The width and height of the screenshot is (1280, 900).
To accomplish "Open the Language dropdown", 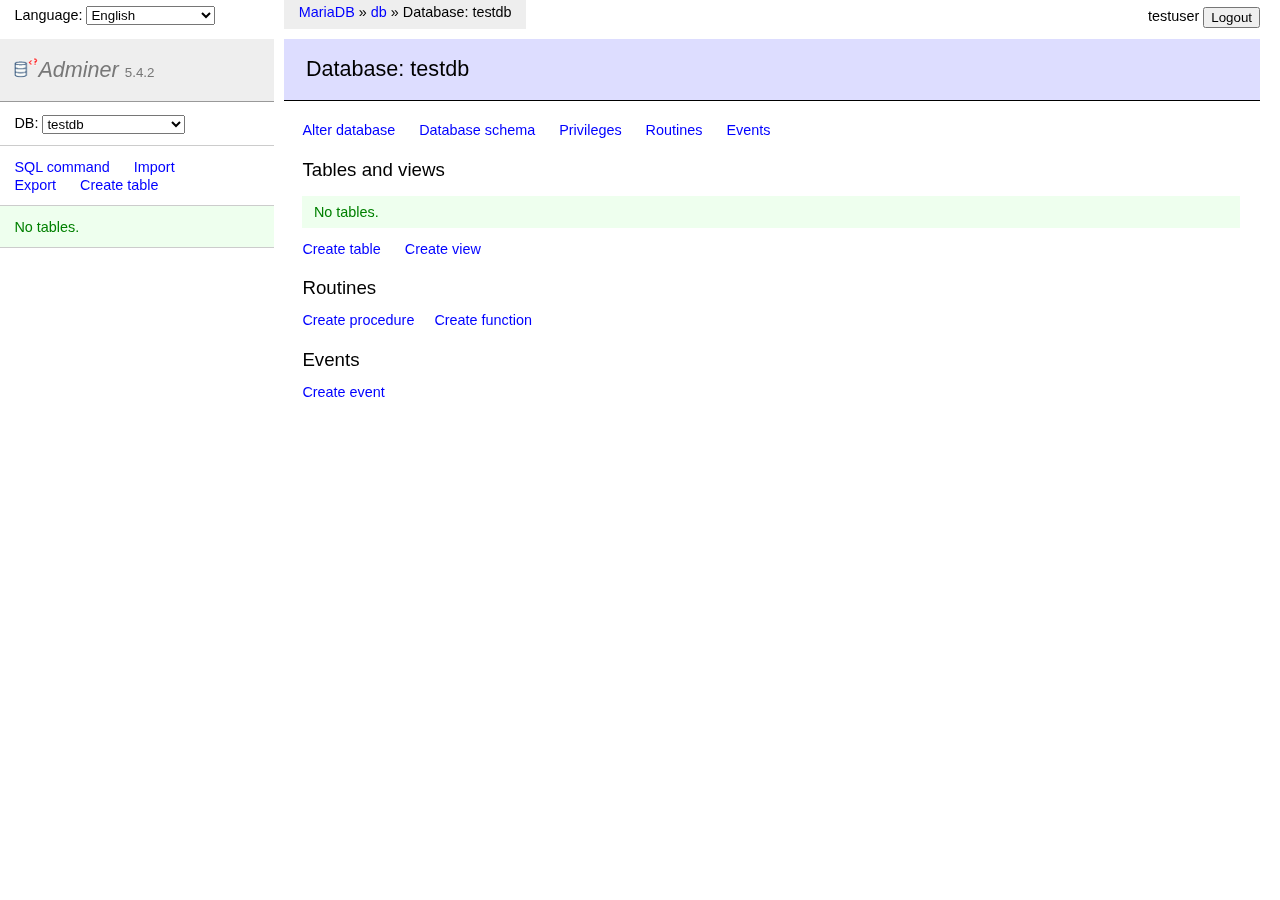I will coord(150,16).
